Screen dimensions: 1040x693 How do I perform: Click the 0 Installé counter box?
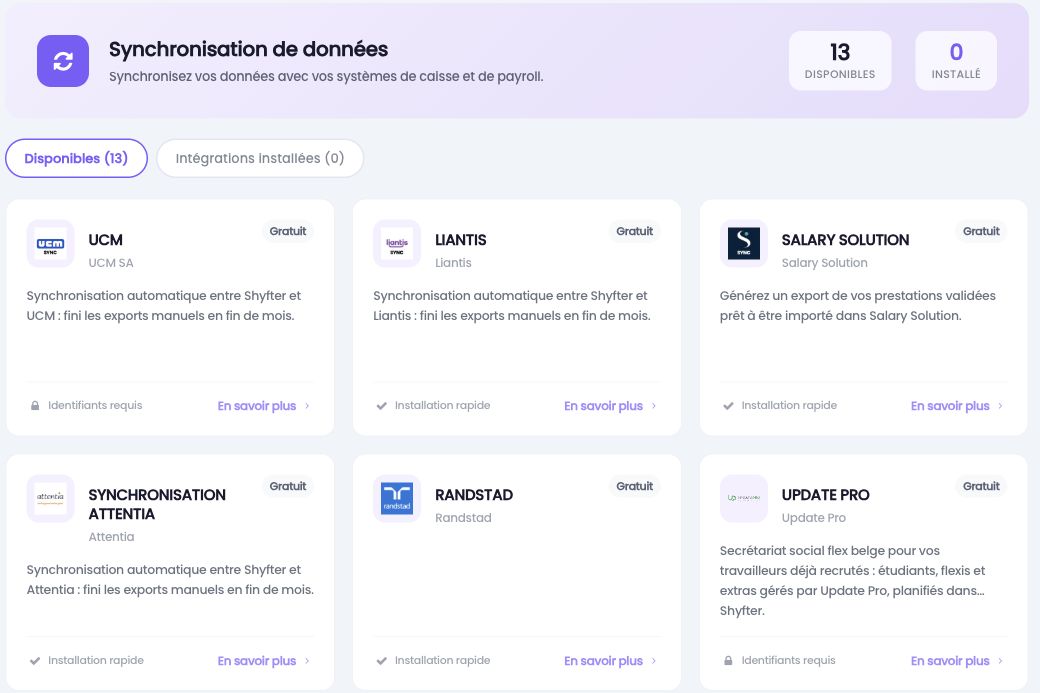click(x=956, y=60)
